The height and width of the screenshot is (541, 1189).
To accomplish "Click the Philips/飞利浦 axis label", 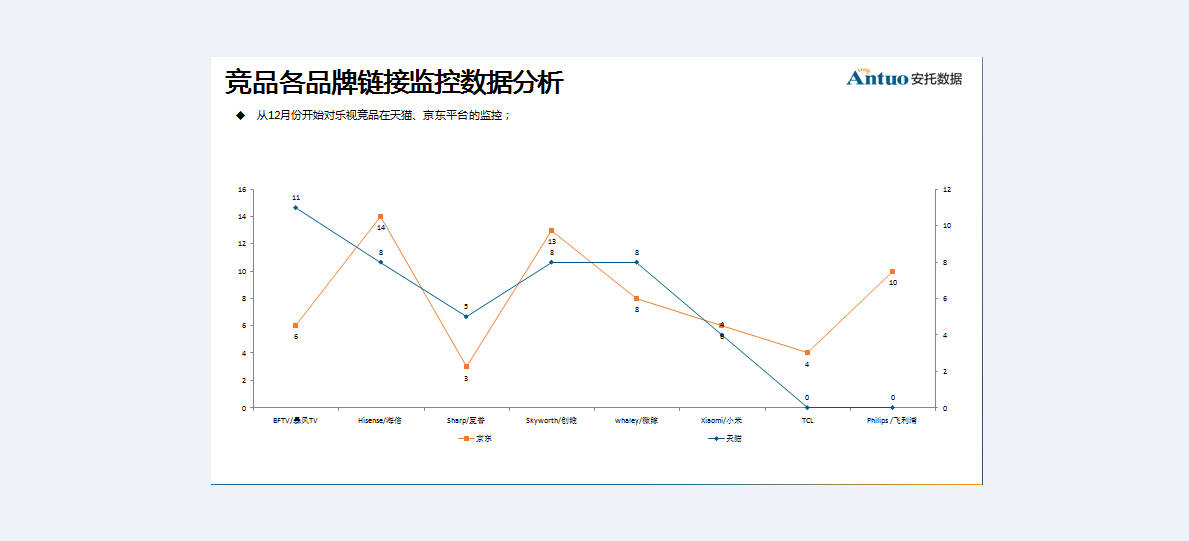I will [892, 421].
